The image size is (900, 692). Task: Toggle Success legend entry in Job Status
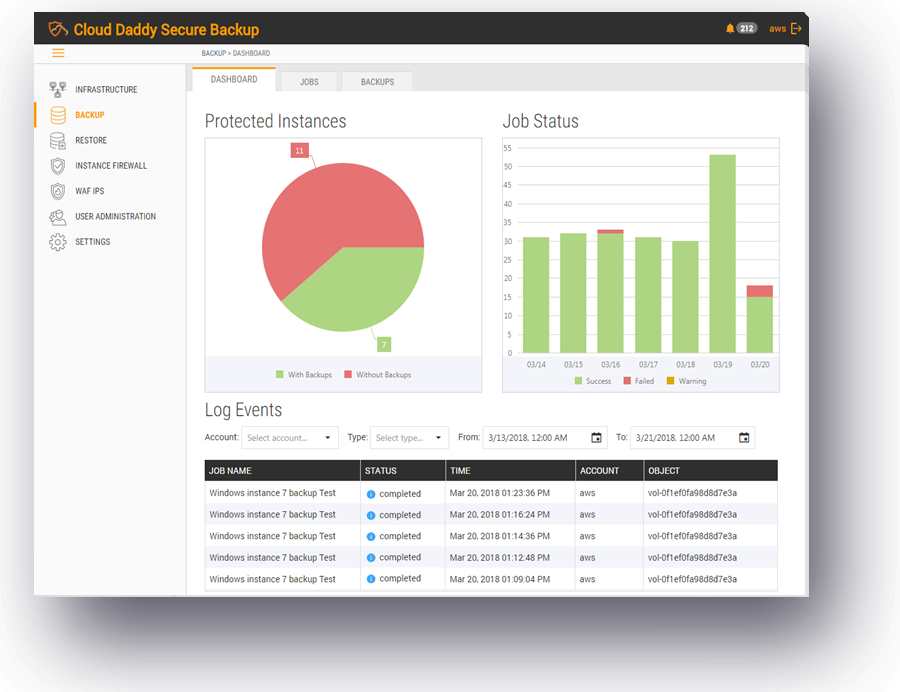[592, 381]
